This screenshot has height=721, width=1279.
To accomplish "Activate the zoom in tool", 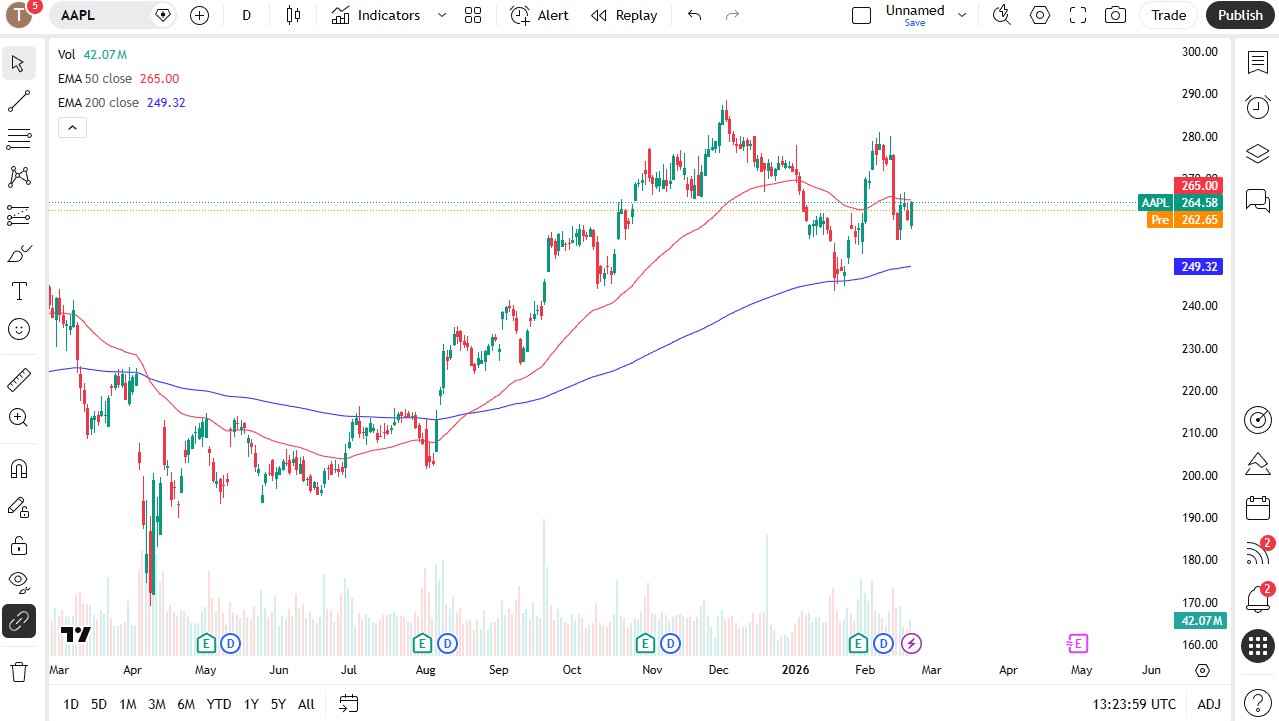I will click(18, 418).
